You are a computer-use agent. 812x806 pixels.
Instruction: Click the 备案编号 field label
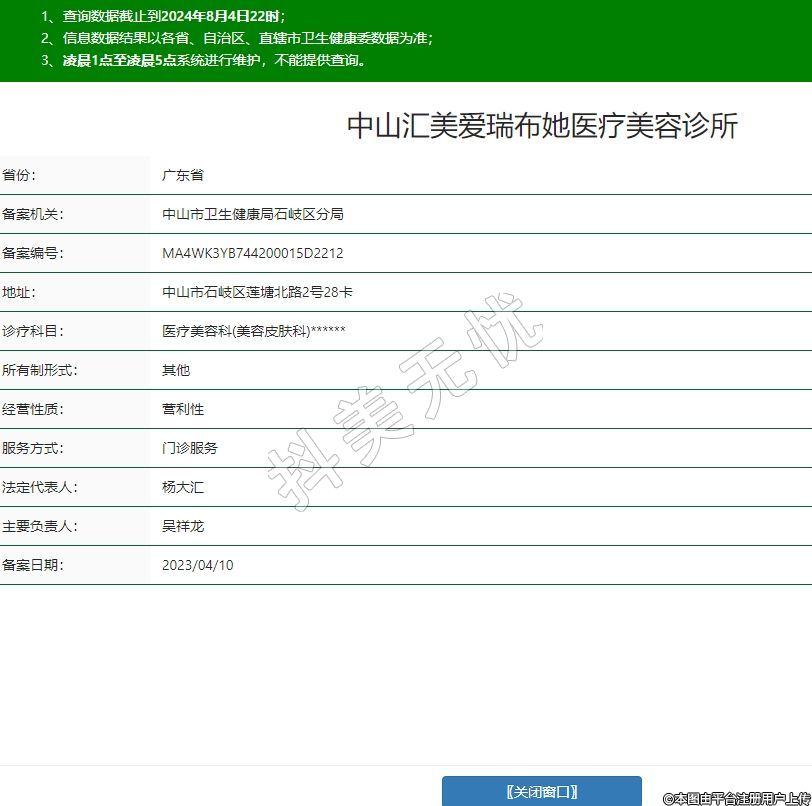tap(33, 253)
